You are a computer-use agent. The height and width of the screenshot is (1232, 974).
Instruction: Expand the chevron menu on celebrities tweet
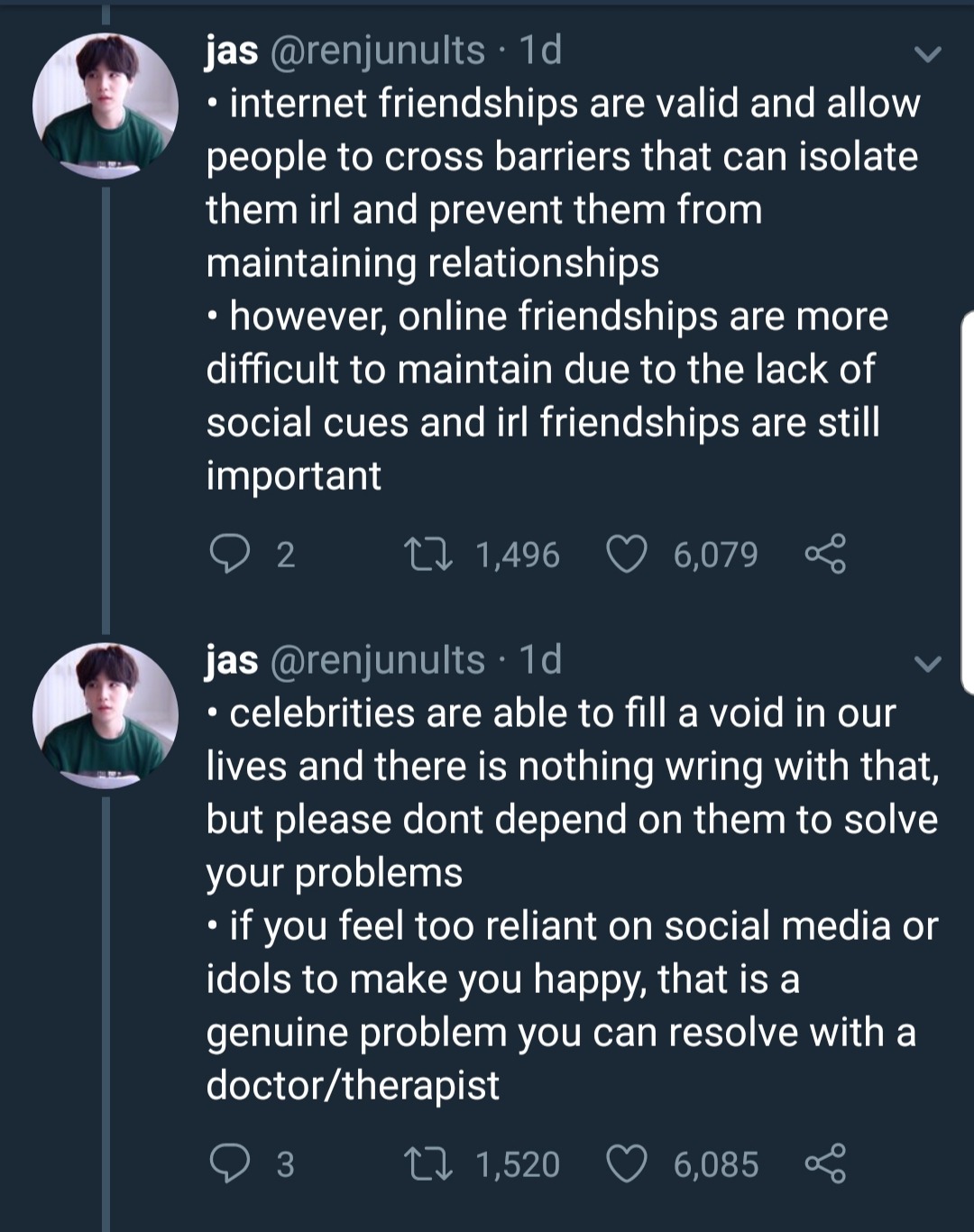coord(927,665)
